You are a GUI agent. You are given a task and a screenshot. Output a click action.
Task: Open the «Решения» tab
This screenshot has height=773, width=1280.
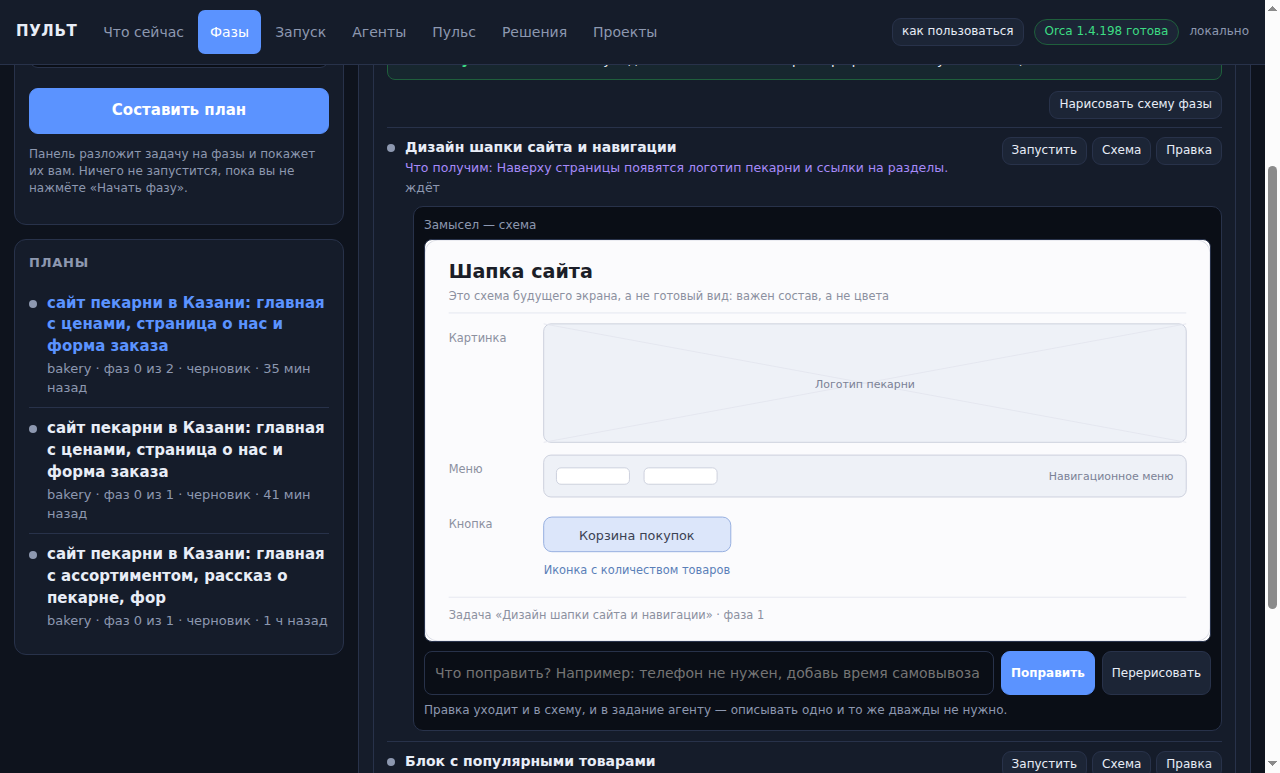click(534, 32)
